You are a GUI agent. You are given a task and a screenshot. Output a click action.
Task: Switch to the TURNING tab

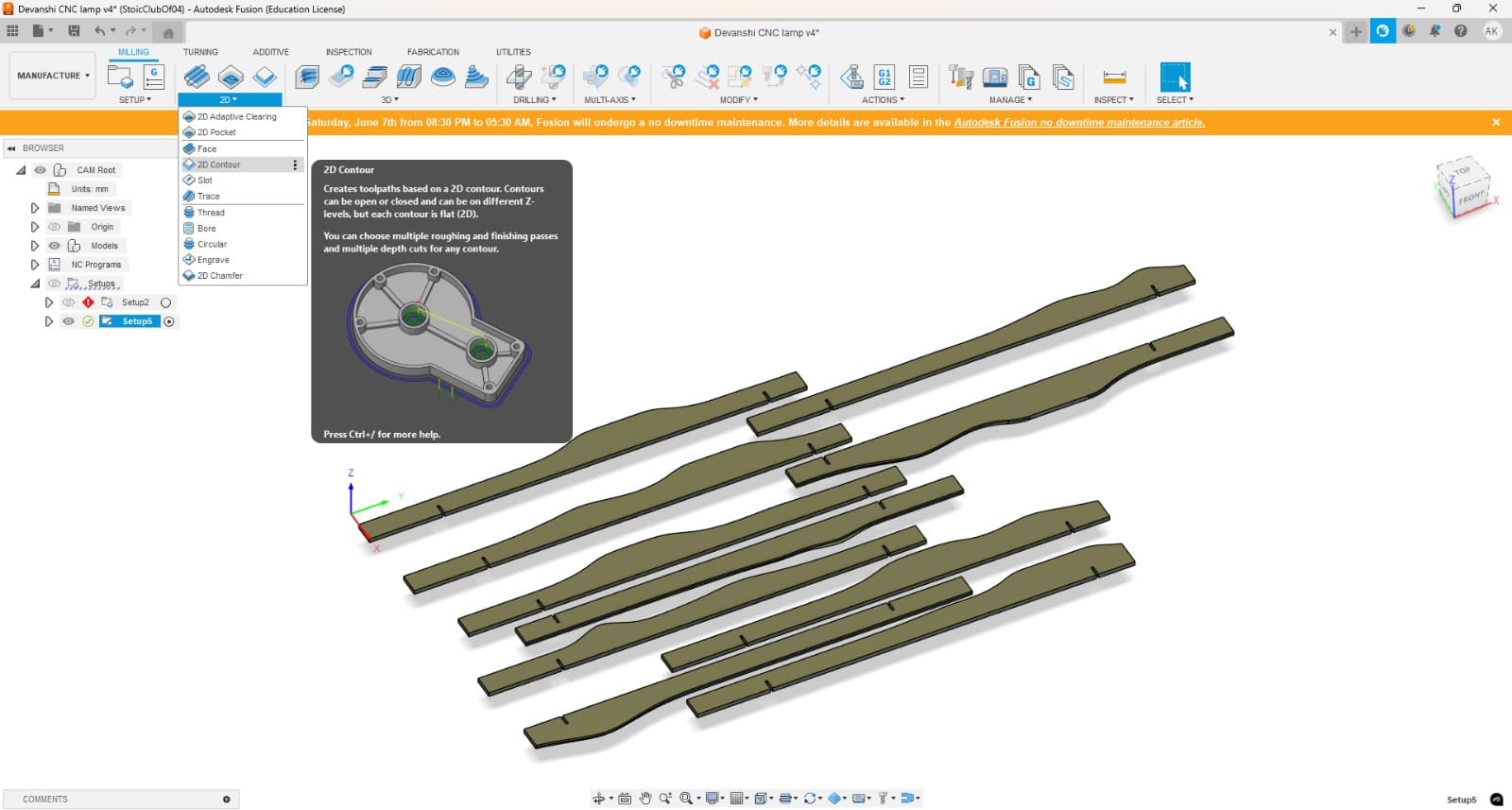tap(200, 52)
